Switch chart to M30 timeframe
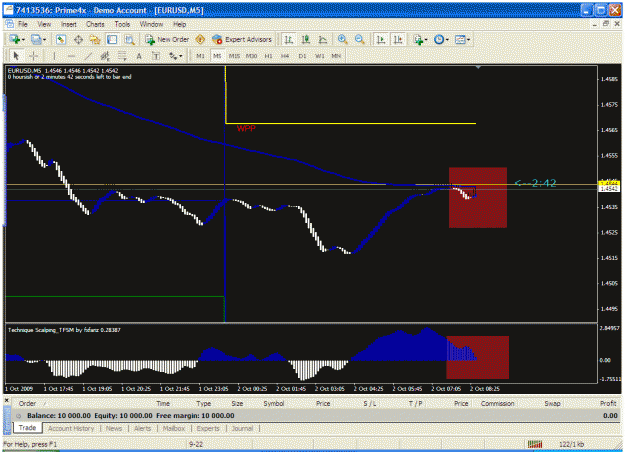This screenshot has width=625, height=452. pos(252,56)
